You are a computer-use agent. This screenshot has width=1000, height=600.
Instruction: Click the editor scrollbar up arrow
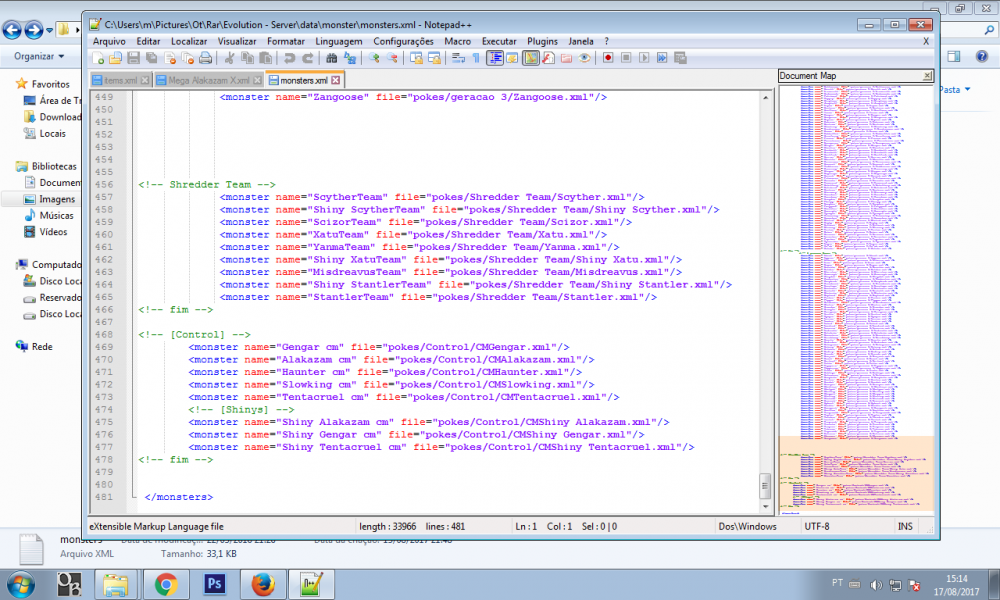point(765,98)
